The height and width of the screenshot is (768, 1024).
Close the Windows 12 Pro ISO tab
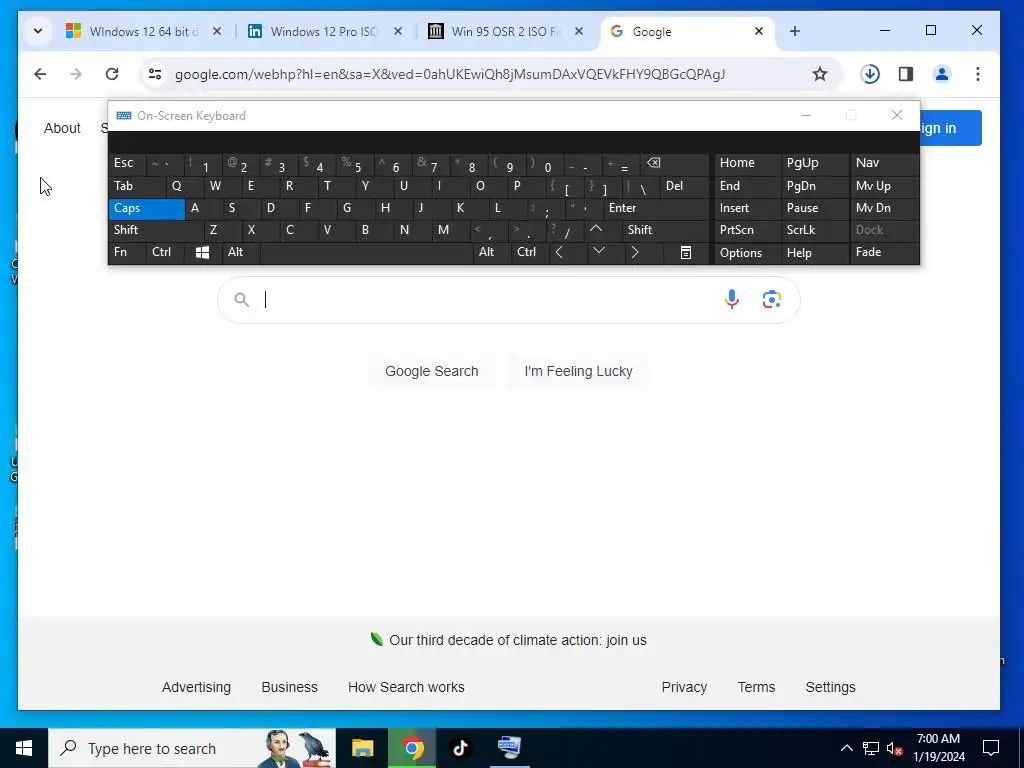coord(398,31)
